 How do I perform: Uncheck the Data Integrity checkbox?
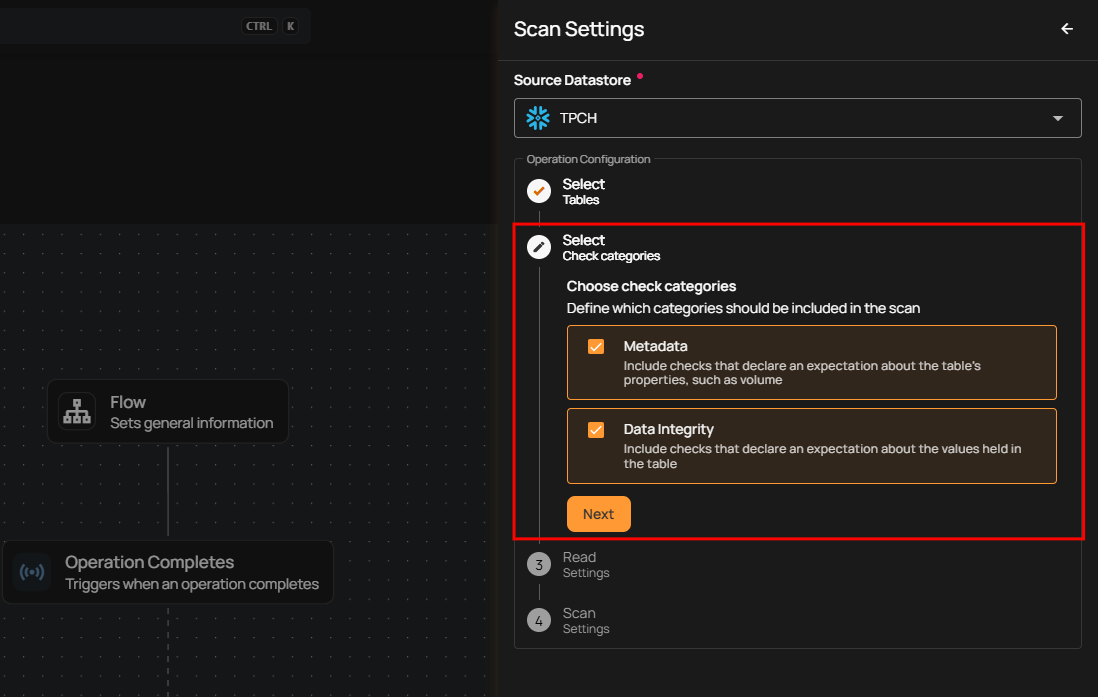pos(596,430)
